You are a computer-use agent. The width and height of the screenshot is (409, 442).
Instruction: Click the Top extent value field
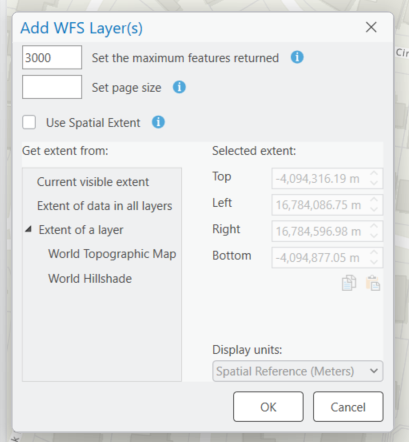pos(327,179)
